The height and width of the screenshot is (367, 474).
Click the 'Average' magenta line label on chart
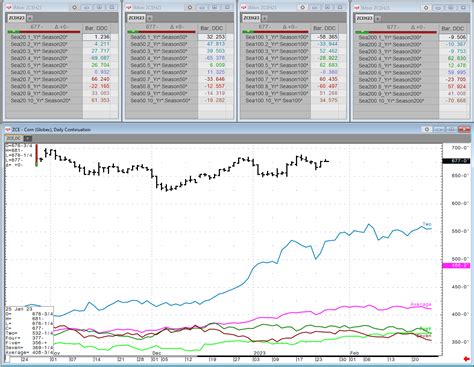coord(421,304)
